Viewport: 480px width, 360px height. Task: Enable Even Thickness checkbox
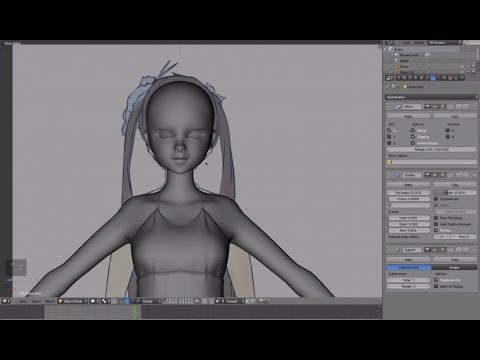pos(436,218)
